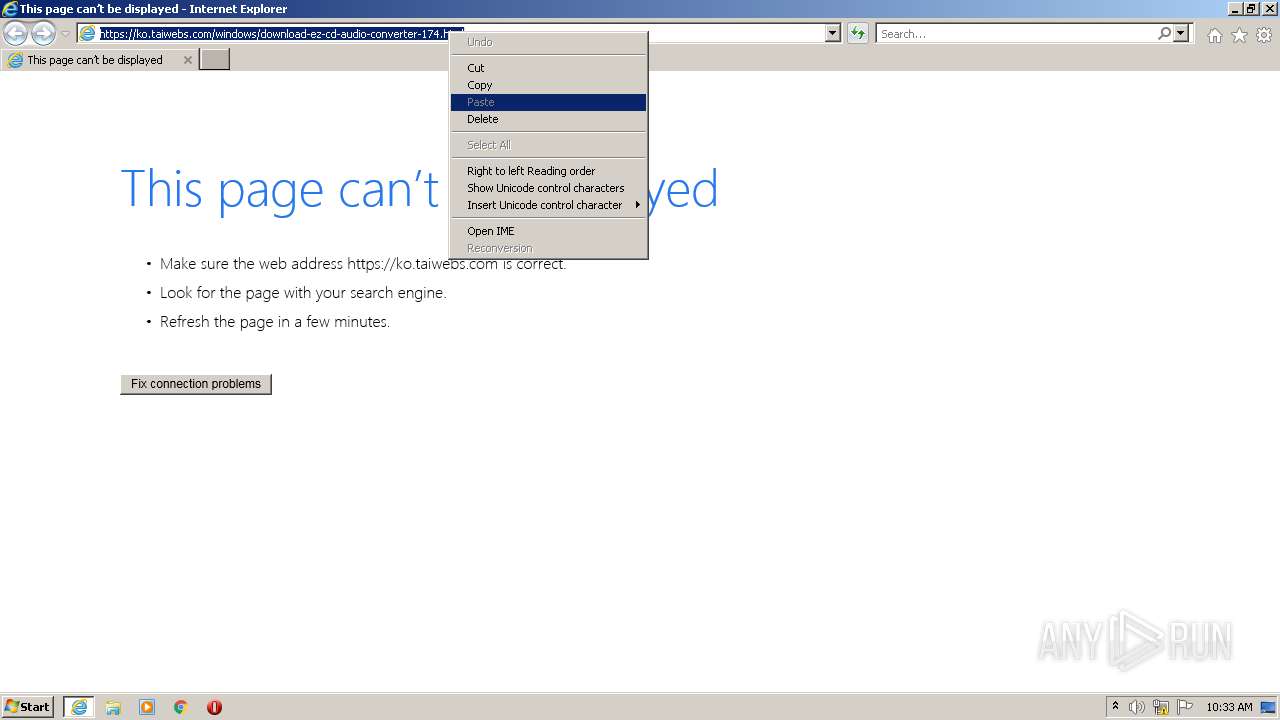Choose Select All in the context menu

[x=548, y=145]
